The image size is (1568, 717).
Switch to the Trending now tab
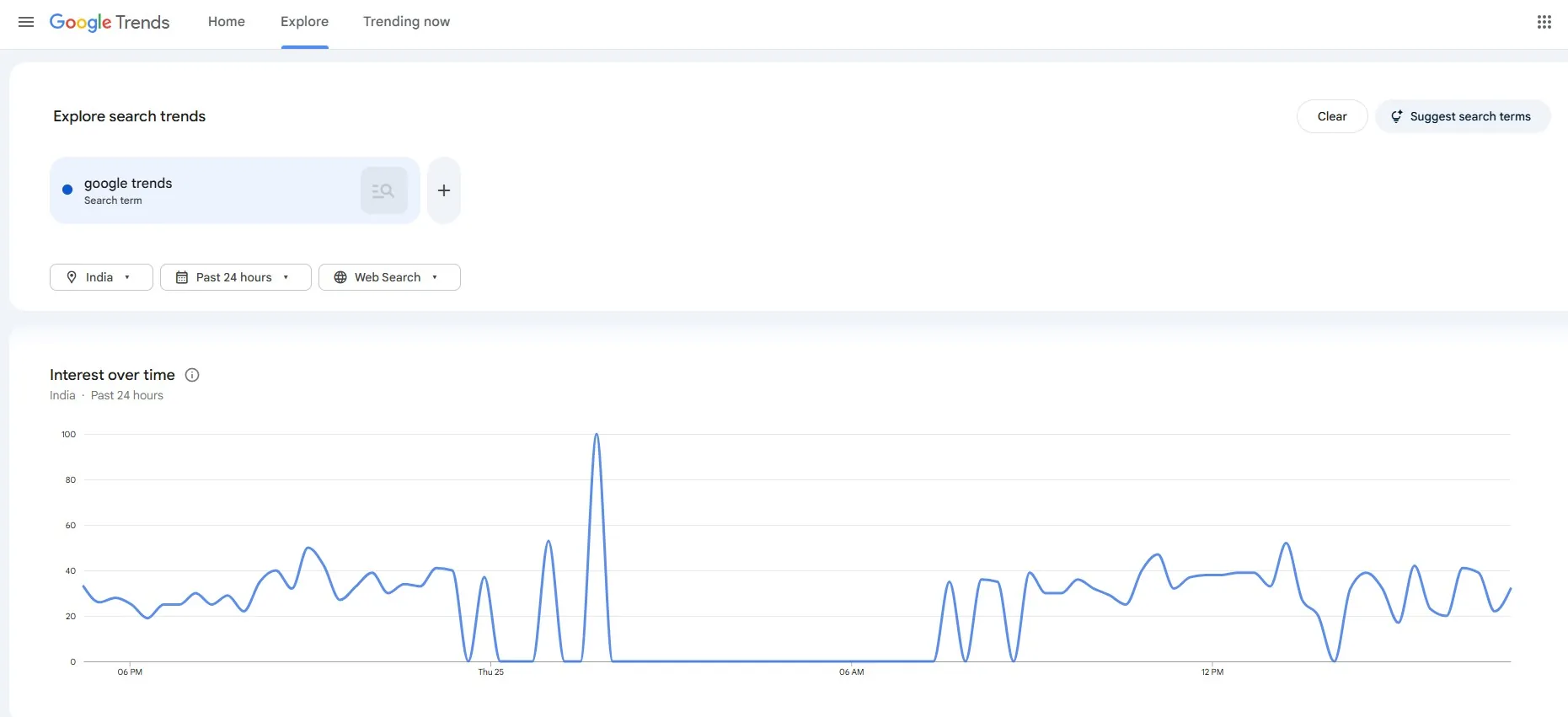point(406,22)
